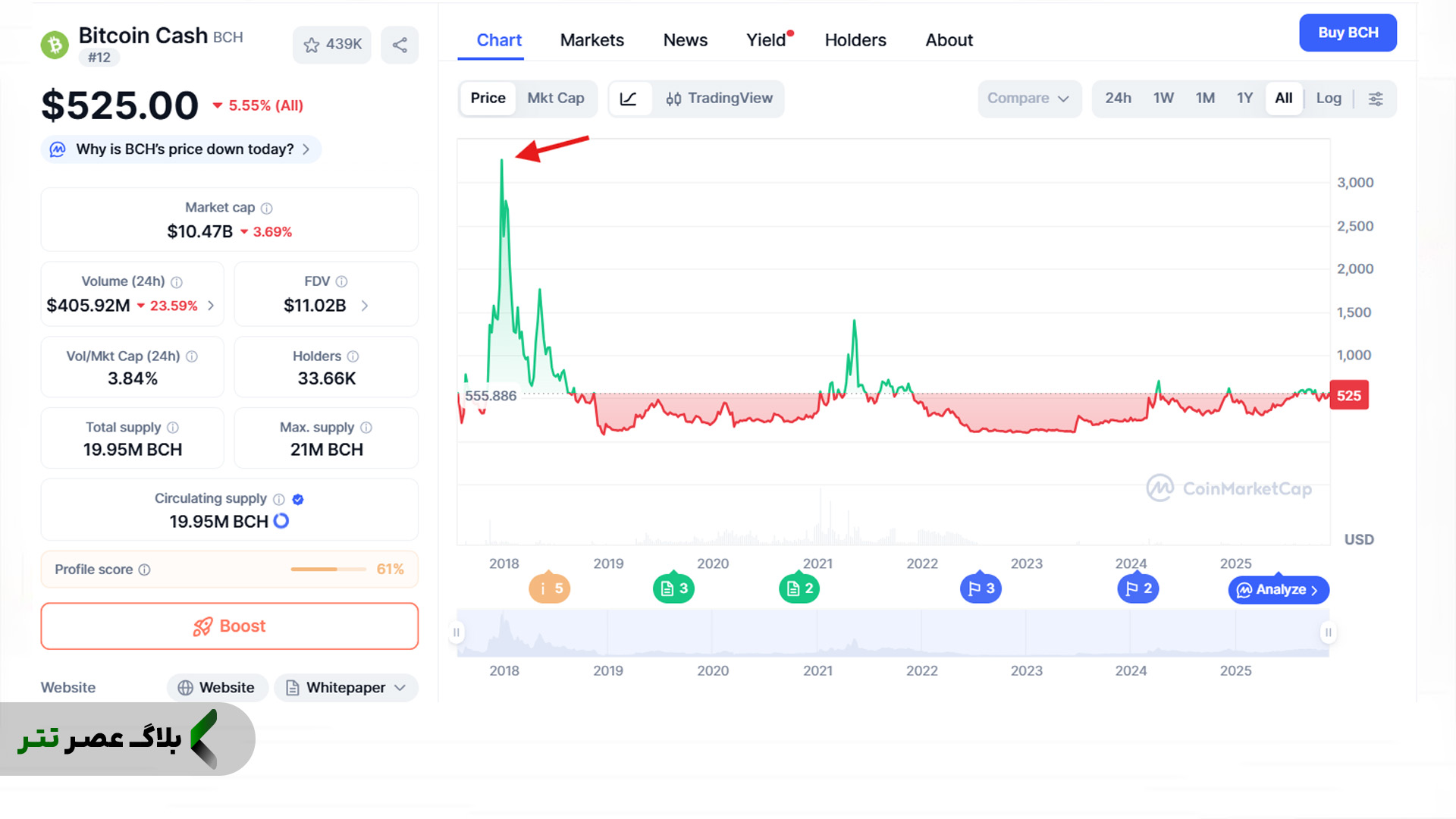Click the right range slider handle
The image size is (1456, 819).
tap(1328, 632)
